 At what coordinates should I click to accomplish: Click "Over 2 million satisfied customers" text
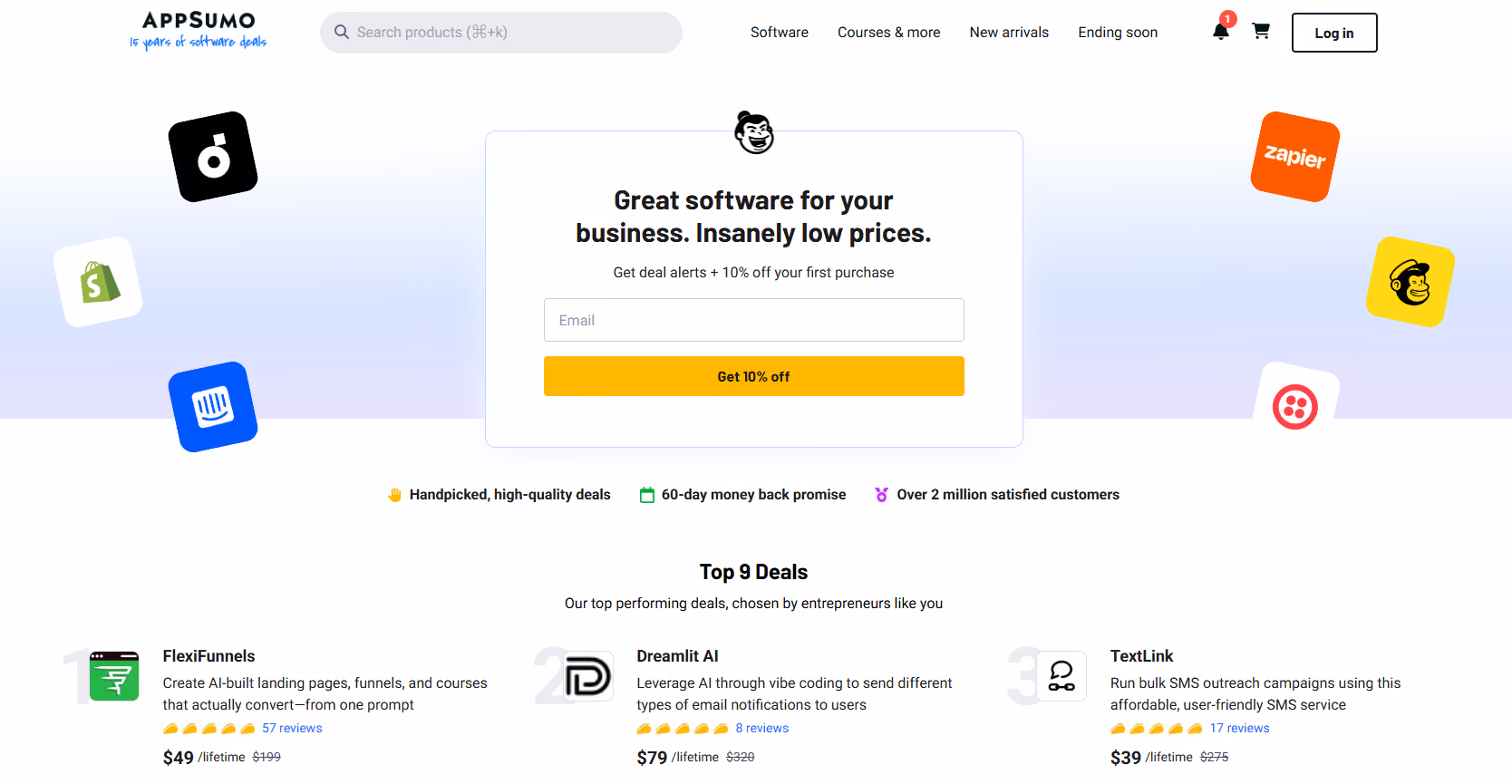[x=1008, y=495]
